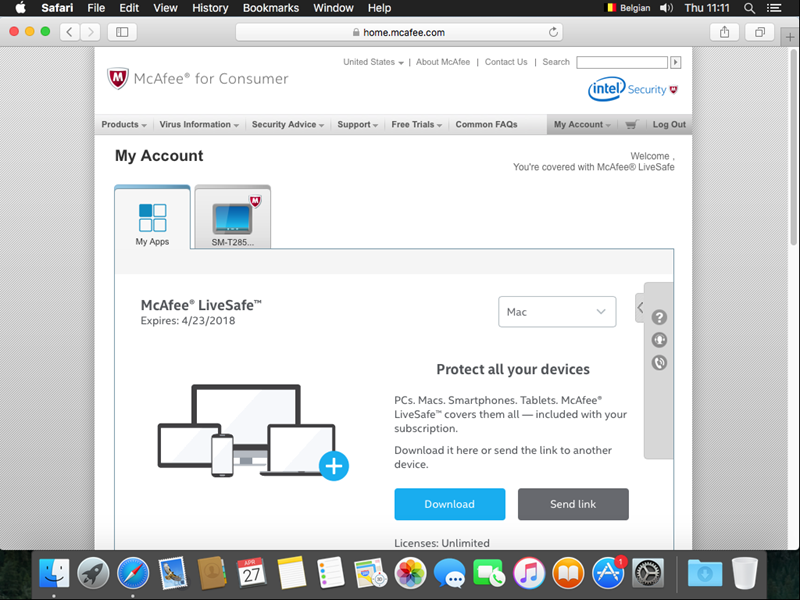Open Messages in the dock
Screen dimensions: 800x600
point(449,573)
